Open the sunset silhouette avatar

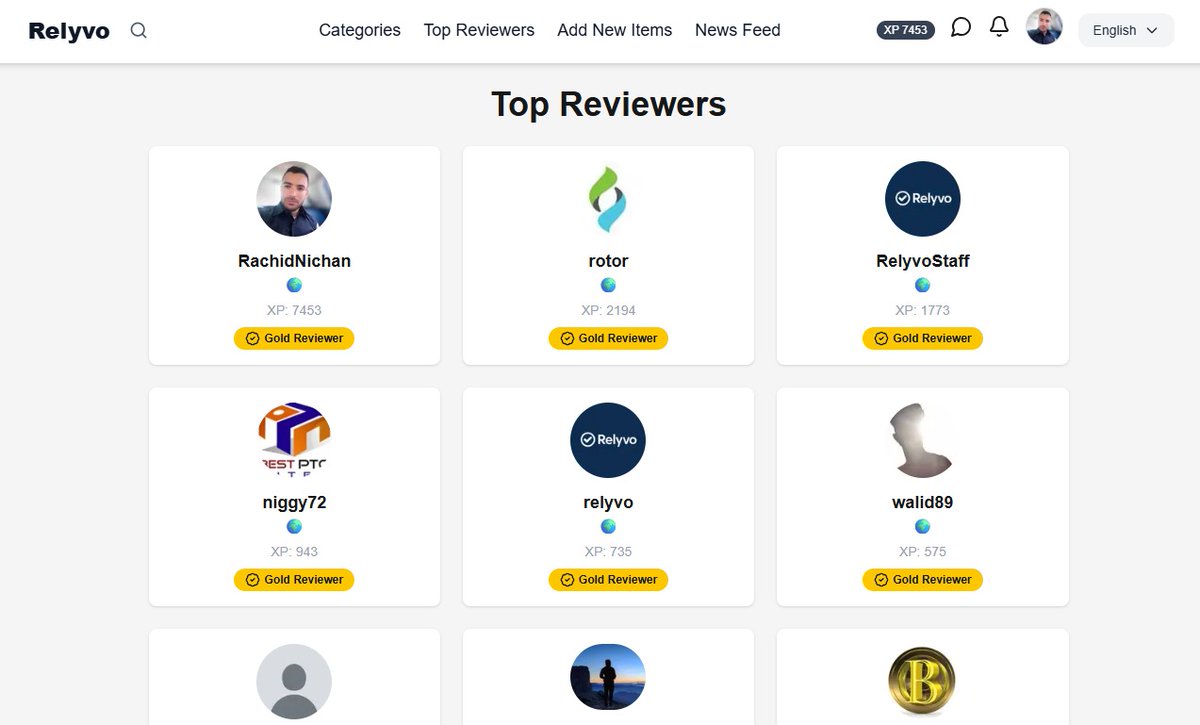608,677
